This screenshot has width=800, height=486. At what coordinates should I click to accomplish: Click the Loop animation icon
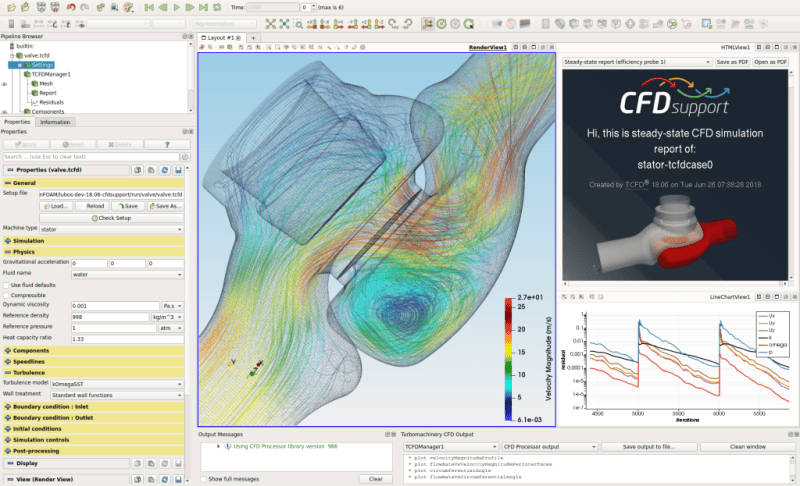[217, 7]
